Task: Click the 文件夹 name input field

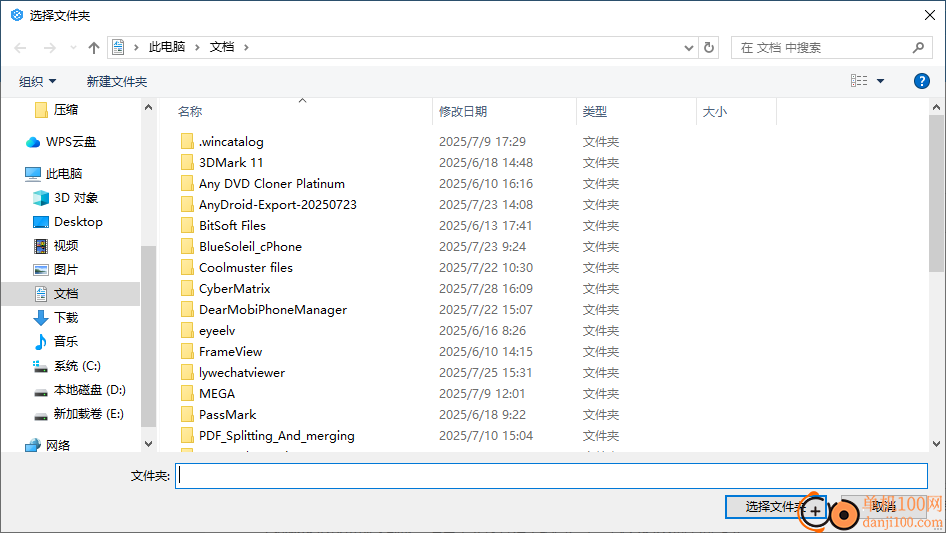Action: pos(551,476)
